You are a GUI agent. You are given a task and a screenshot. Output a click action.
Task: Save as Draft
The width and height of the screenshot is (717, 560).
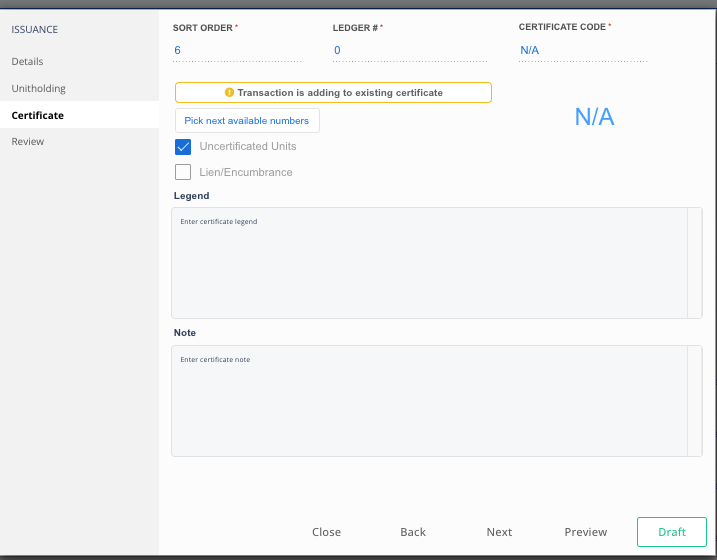672,532
